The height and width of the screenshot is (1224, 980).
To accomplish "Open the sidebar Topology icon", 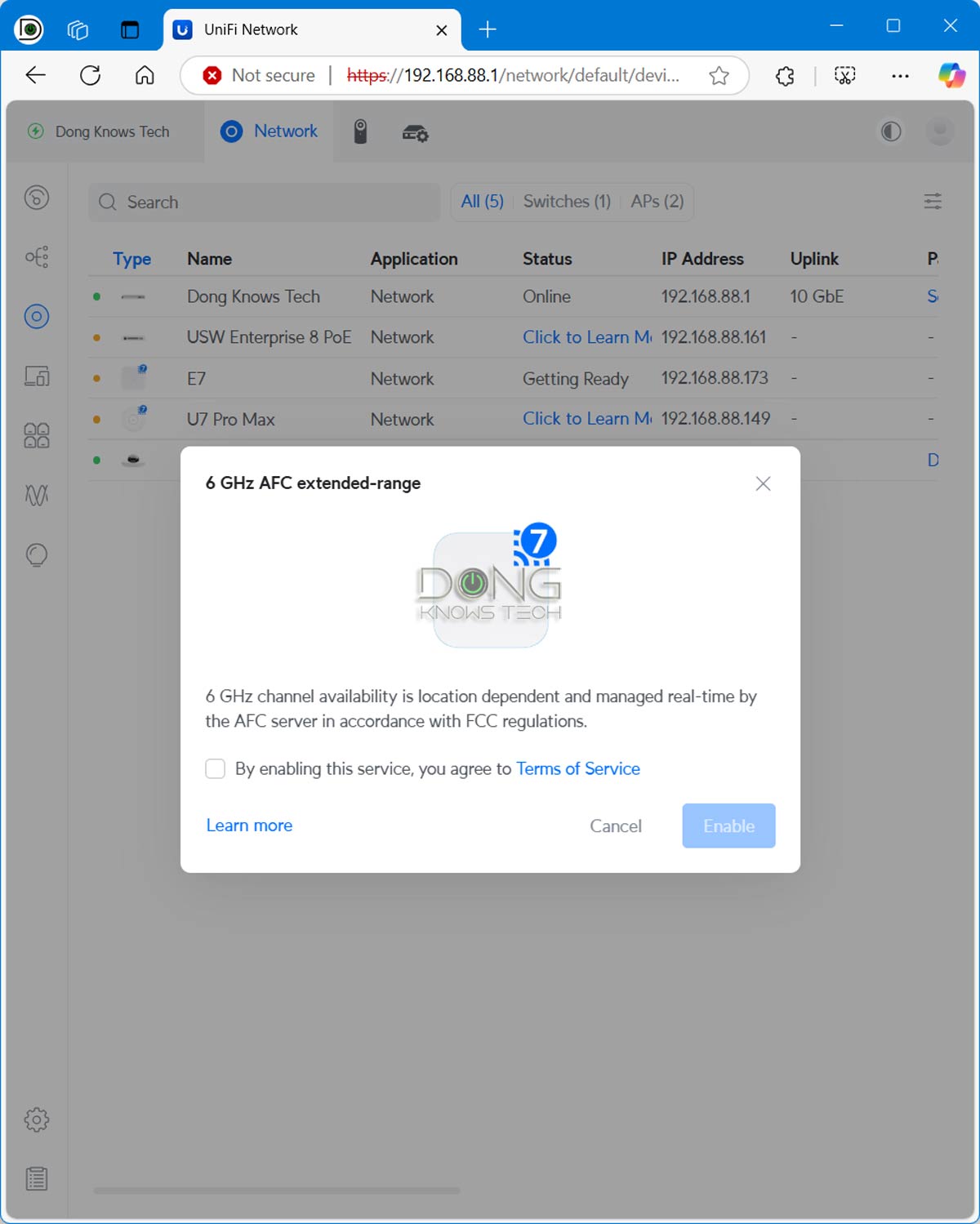I will (x=37, y=257).
